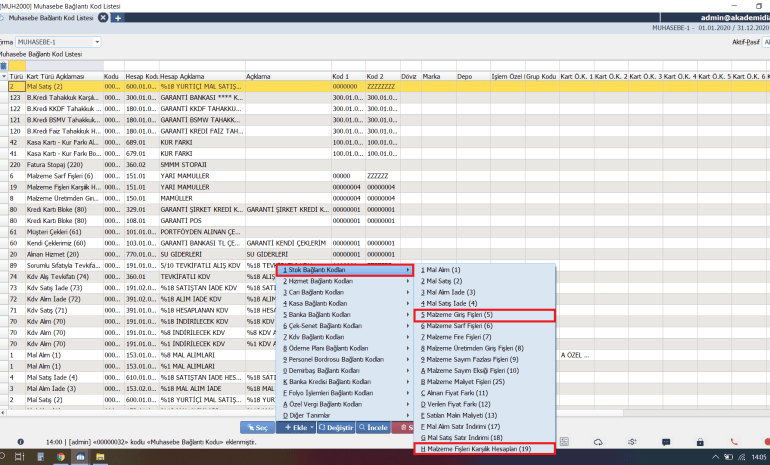
Task: Select Malzeme Giriş Fişleri (5)
Action: click(x=485, y=315)
